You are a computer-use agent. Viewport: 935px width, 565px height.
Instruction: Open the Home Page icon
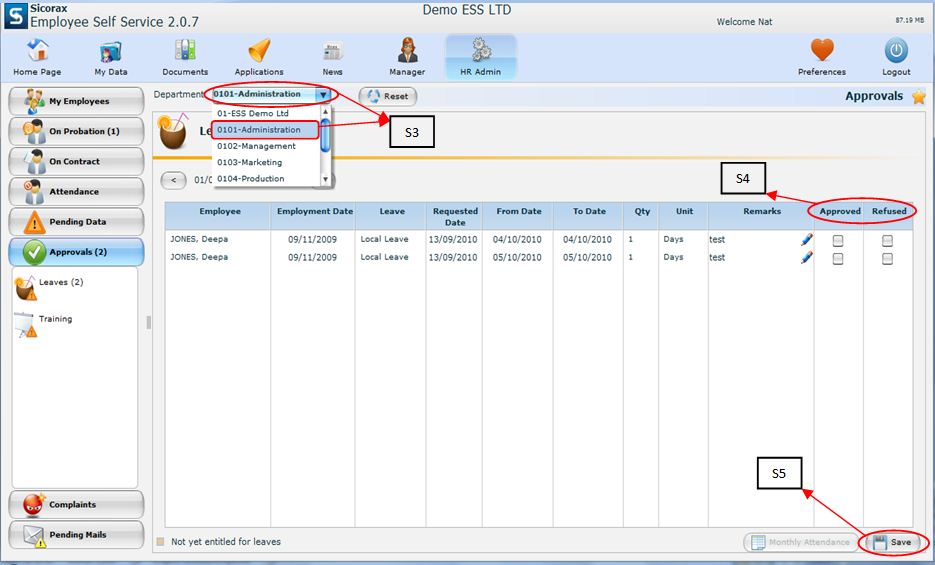tap(37, 56)
